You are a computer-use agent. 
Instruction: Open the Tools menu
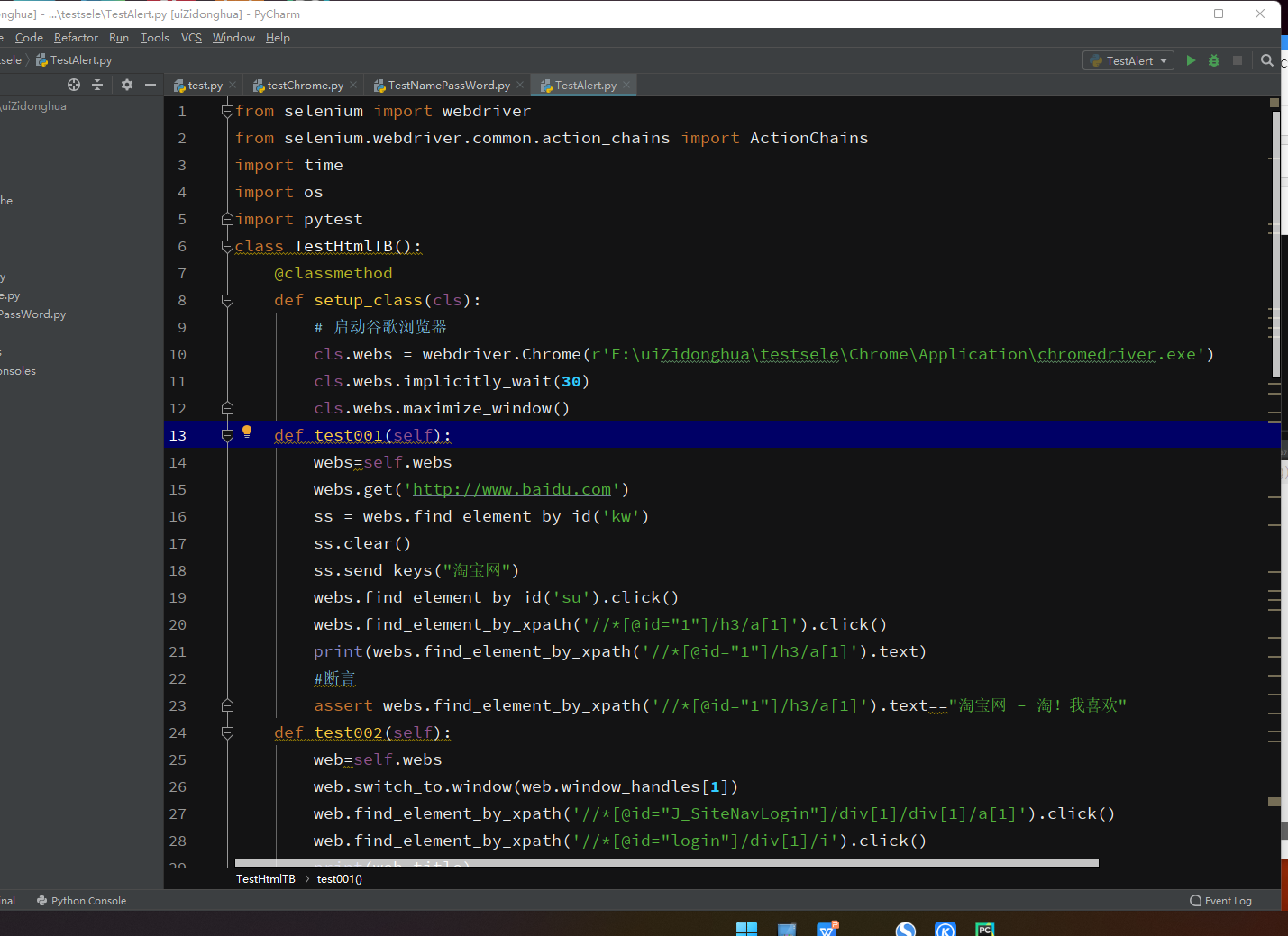[x=154, y=38]
